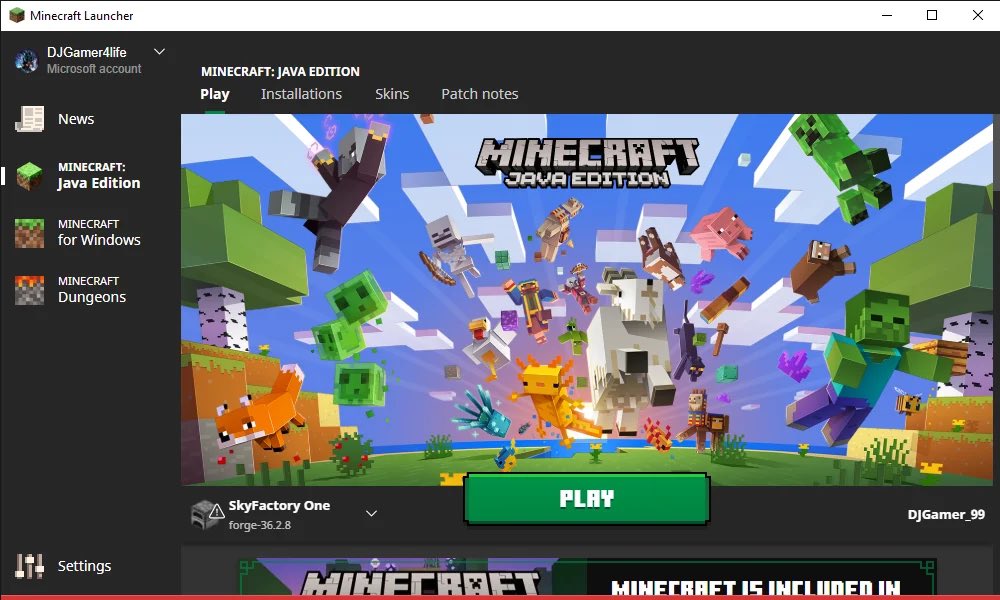This screenshot has width=1000, height=600.
Task: Select Minecraft for Windows sidebar label
Action: [x=99, y=233]
